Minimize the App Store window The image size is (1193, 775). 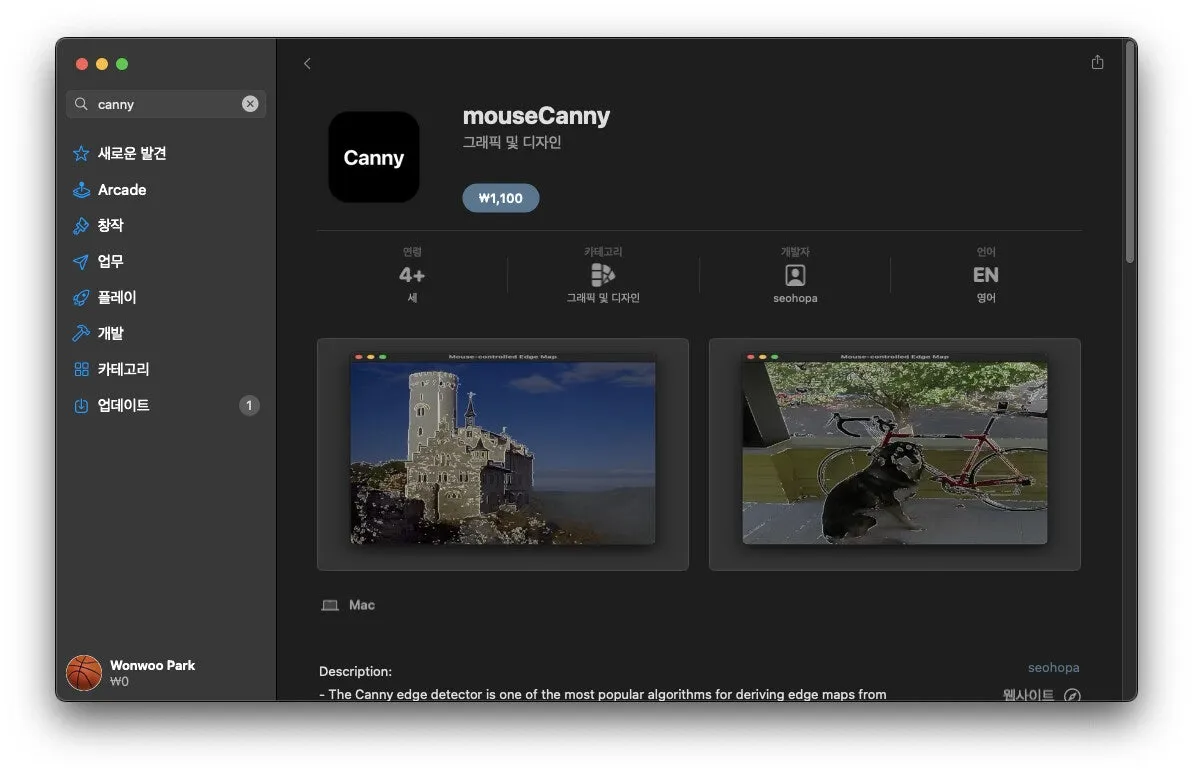102,64
